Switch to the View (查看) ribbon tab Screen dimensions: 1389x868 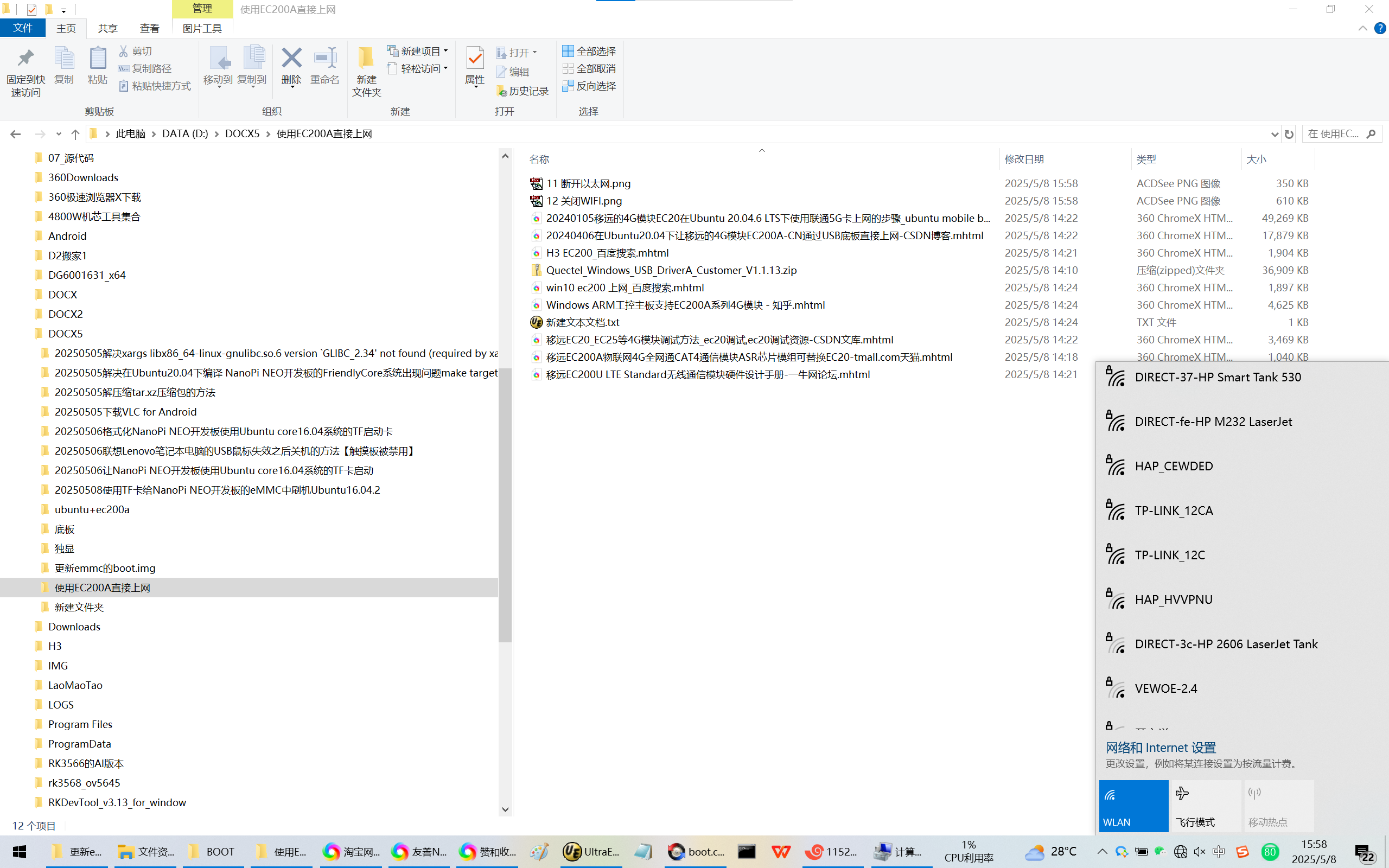149,28
